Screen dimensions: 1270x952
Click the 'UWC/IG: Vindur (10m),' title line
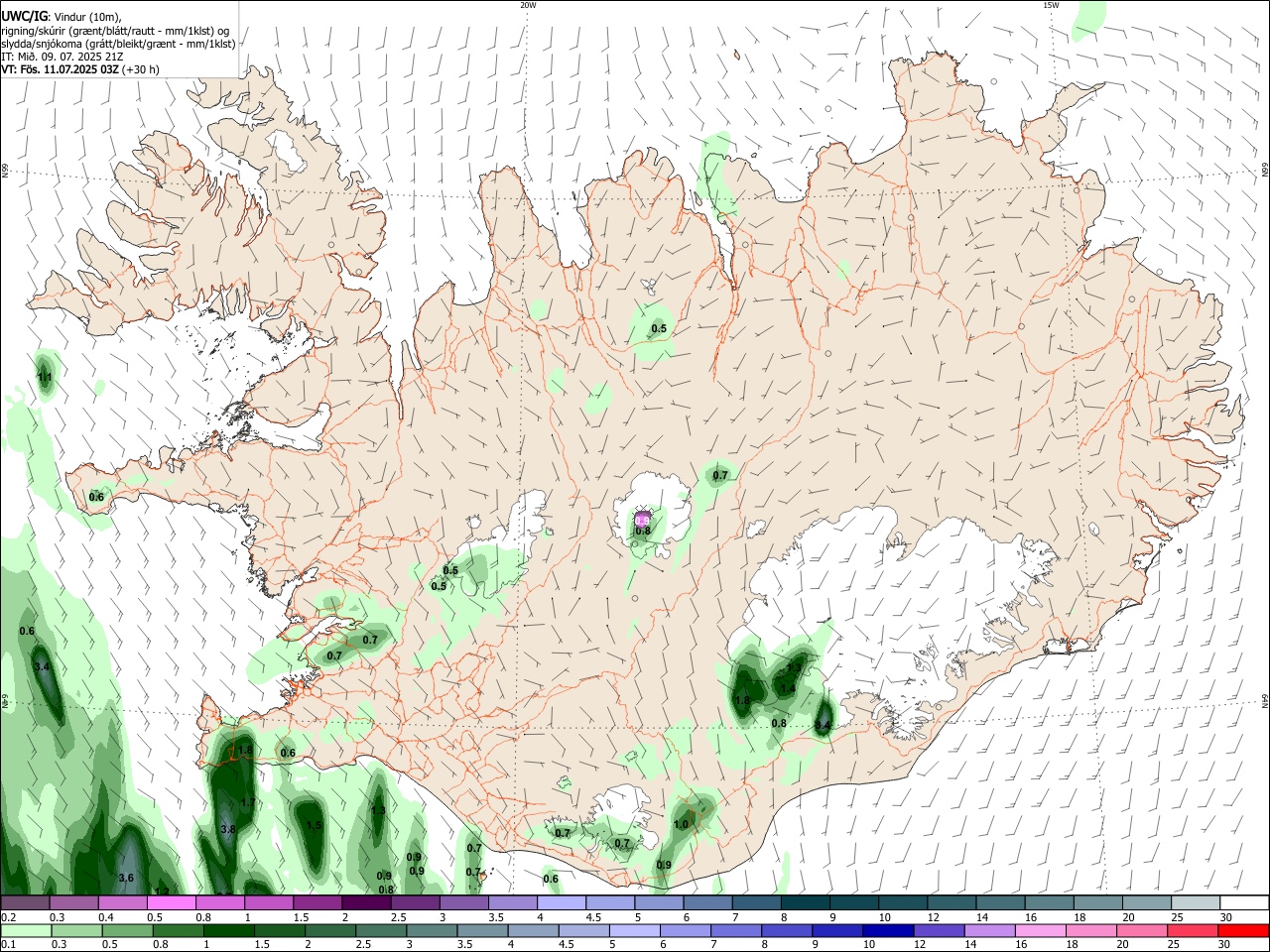tap(62, 17)
